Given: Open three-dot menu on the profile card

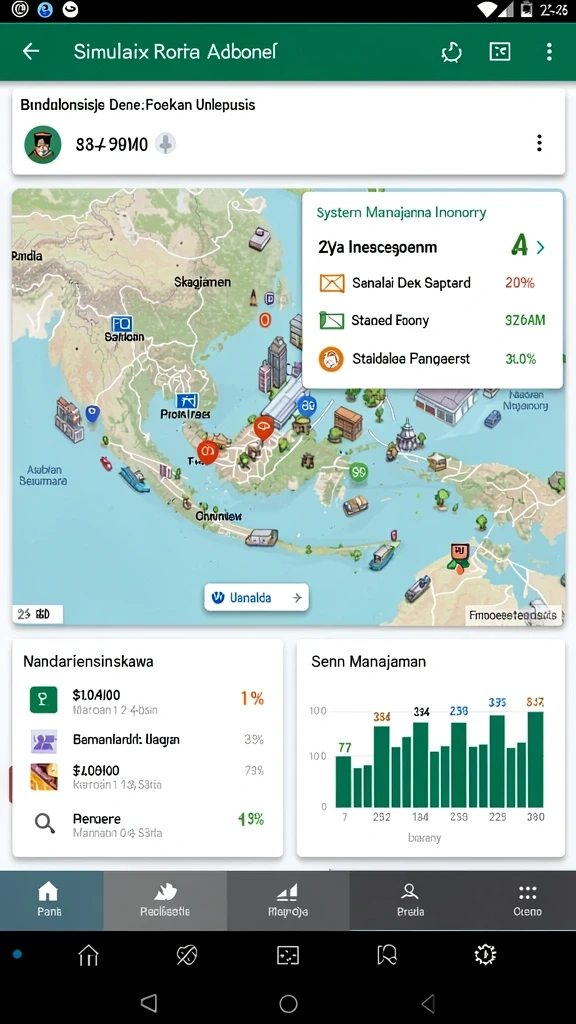Looking at the screenshot, I should coord(539,143).
